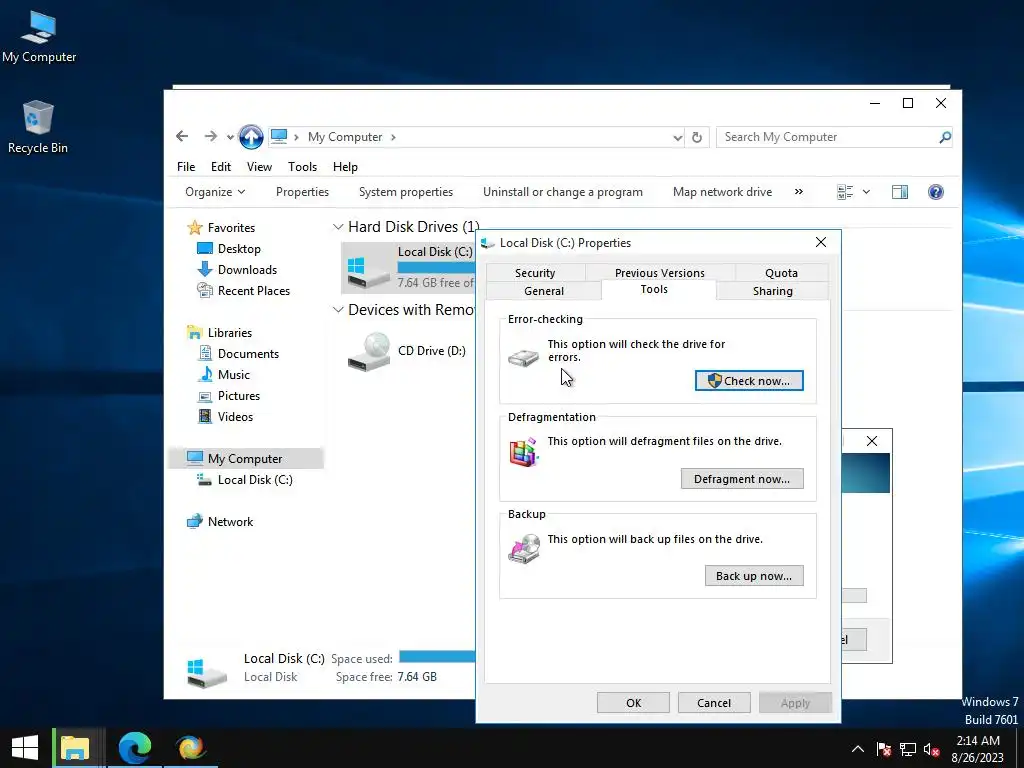
Task: Toggle the preview pane icon
Action: pos(900,192)
